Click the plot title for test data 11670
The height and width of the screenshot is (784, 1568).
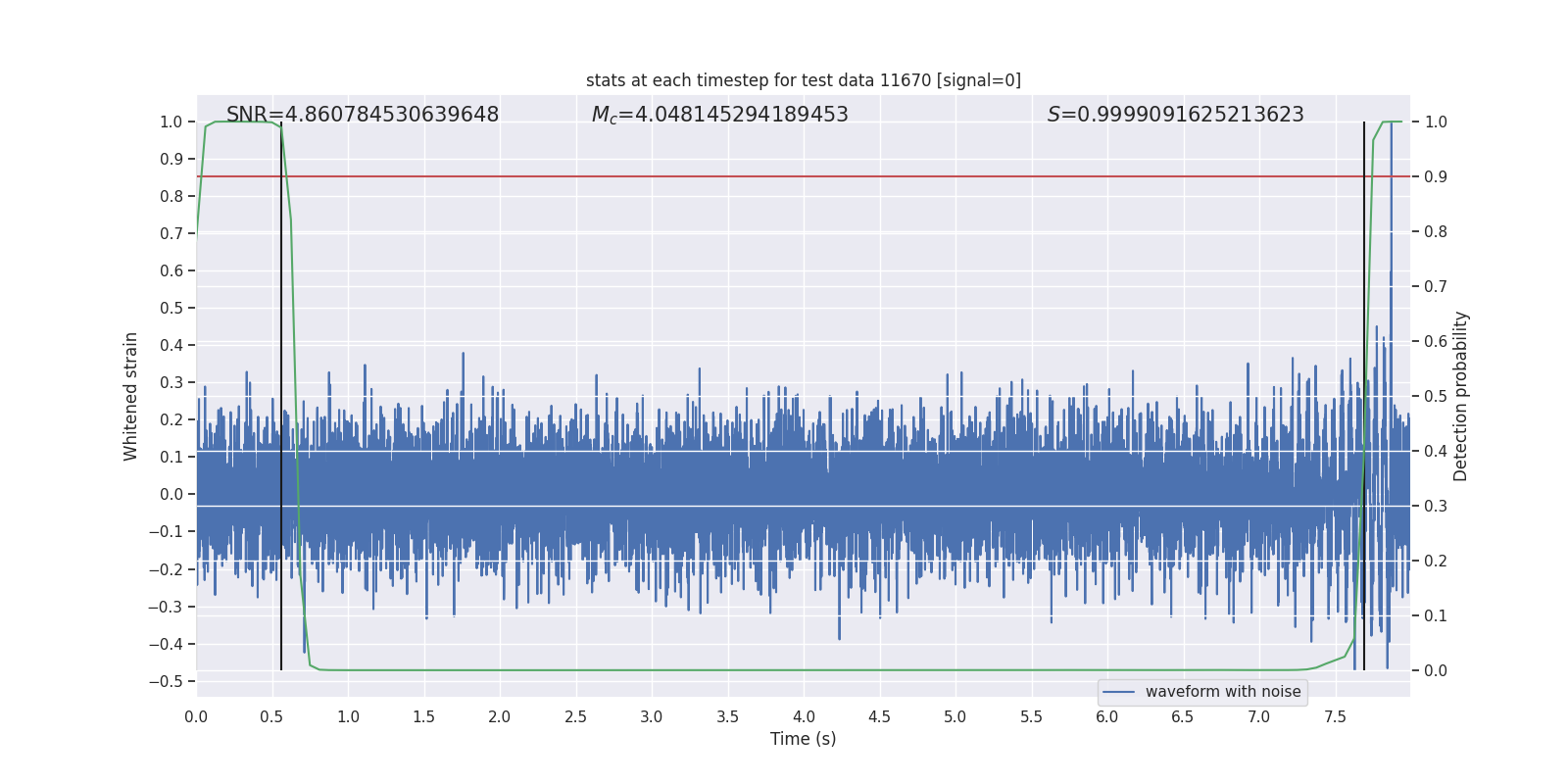tap(803, 80)
